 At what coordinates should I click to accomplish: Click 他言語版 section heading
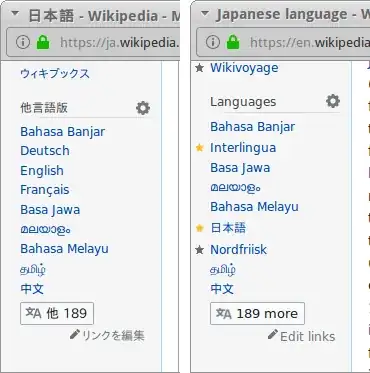[44, 108]
